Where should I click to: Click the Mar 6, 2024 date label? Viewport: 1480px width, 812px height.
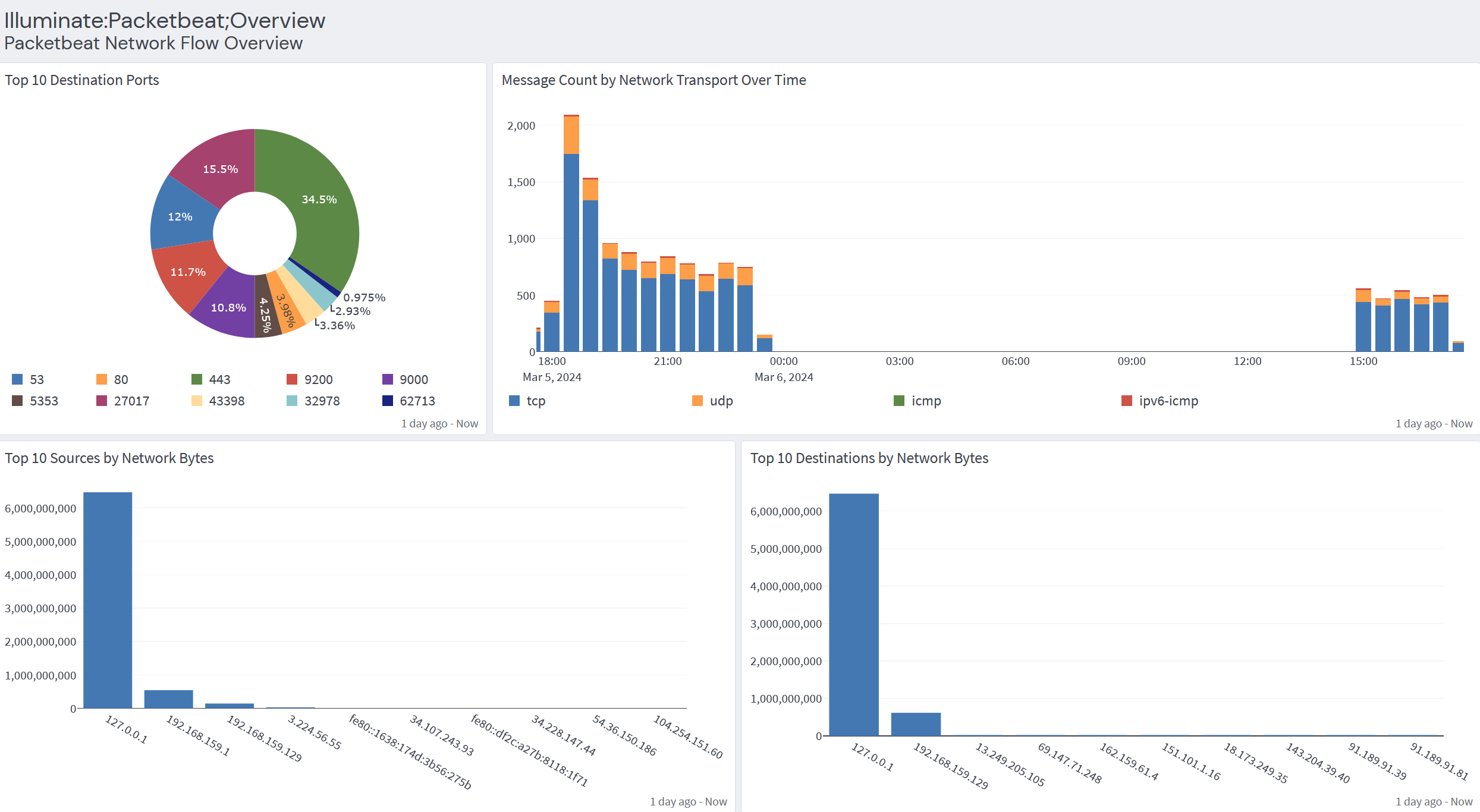(784, 377)
